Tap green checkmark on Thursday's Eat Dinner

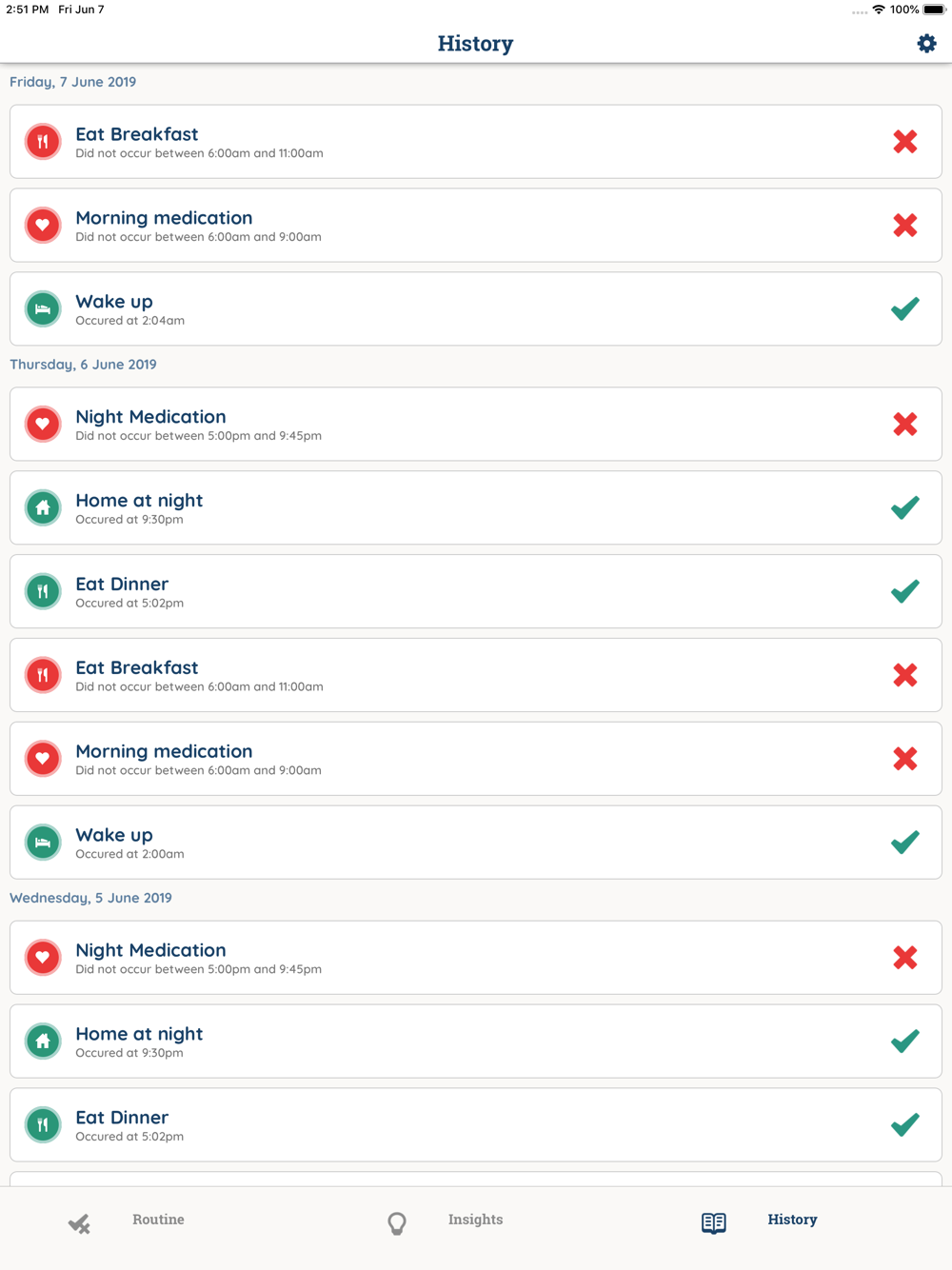[905, 592]
